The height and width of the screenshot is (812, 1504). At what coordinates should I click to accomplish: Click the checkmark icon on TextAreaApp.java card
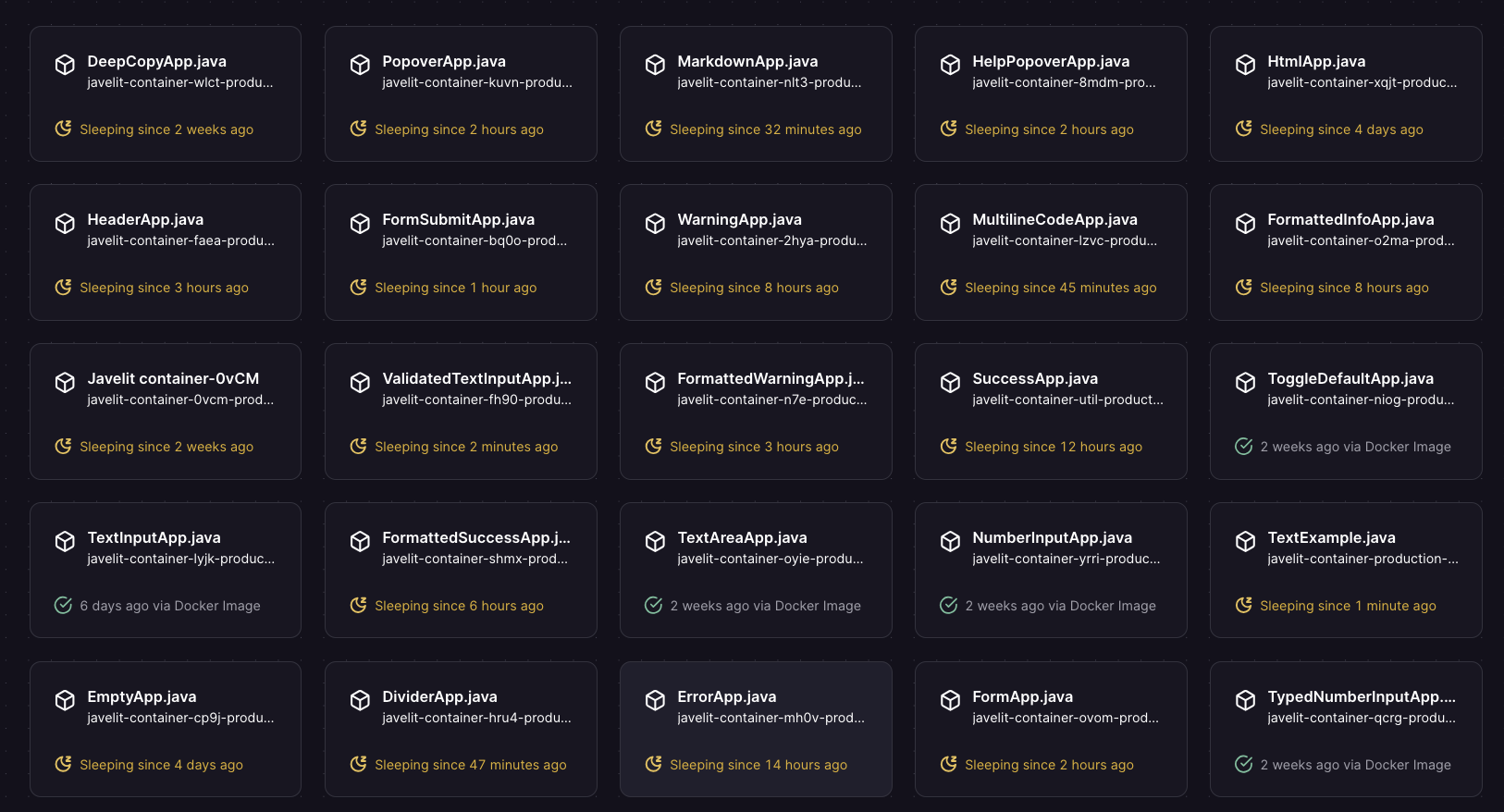(x=654, y=606)
